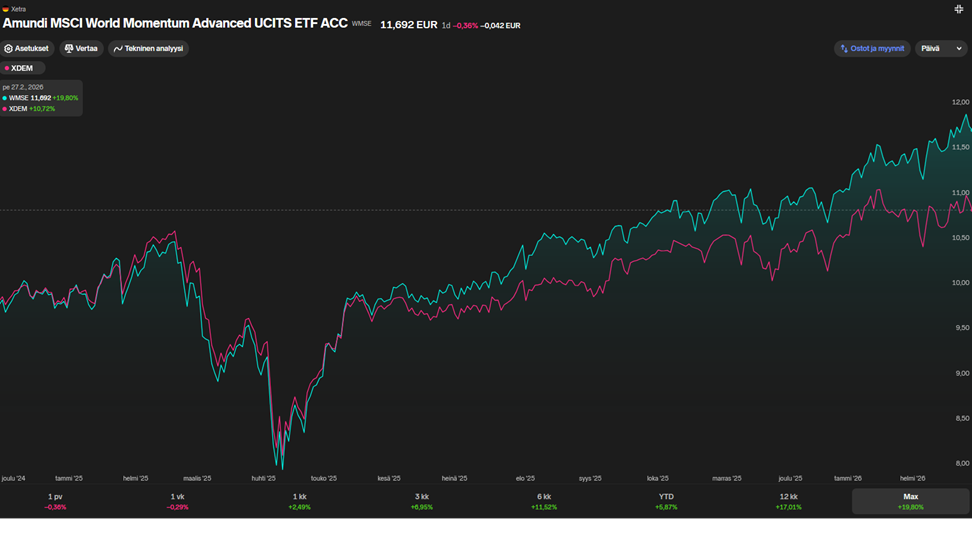The image size is (972, 555).
Task: Select the 12 kk time range
Action: pos(788,501)
